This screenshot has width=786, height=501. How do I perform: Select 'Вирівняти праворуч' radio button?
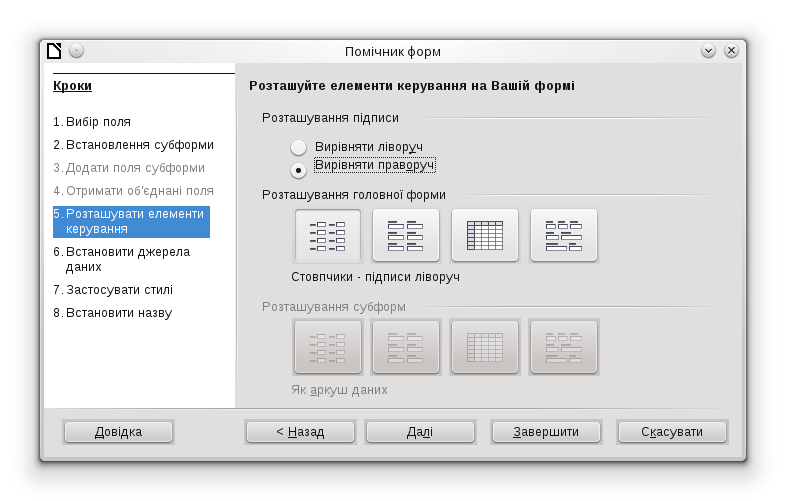tap(299, 169)
